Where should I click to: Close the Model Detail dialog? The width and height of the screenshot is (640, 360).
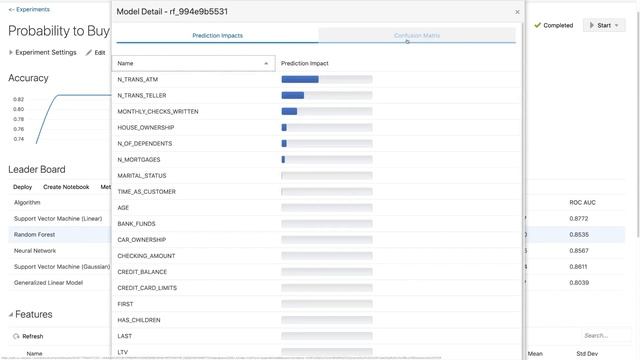517,12
